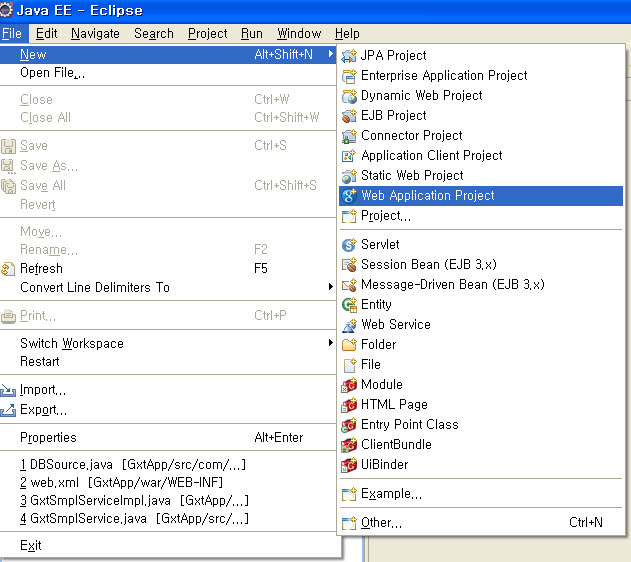Click the generic Project... icon

(349, 216)
